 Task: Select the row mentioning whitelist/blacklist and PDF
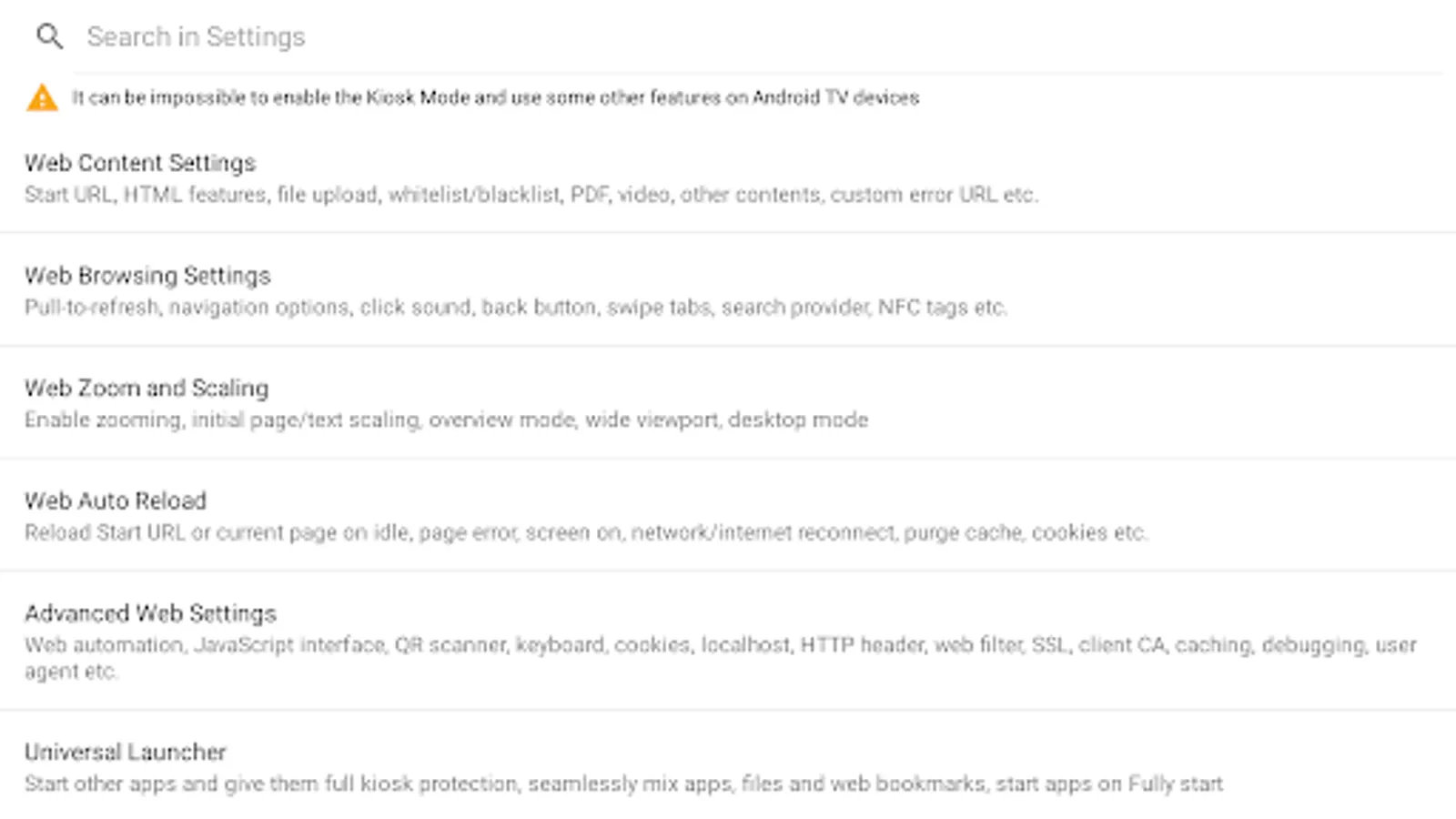728,178
